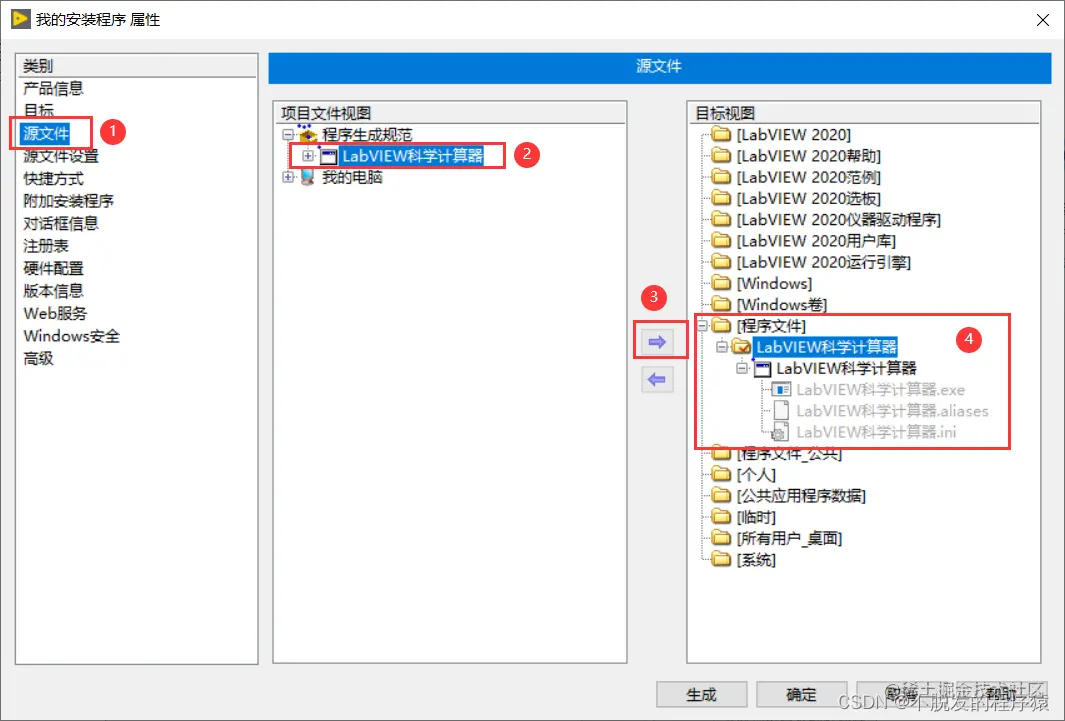Click 程序生成规范 build specifications icon

308,134
